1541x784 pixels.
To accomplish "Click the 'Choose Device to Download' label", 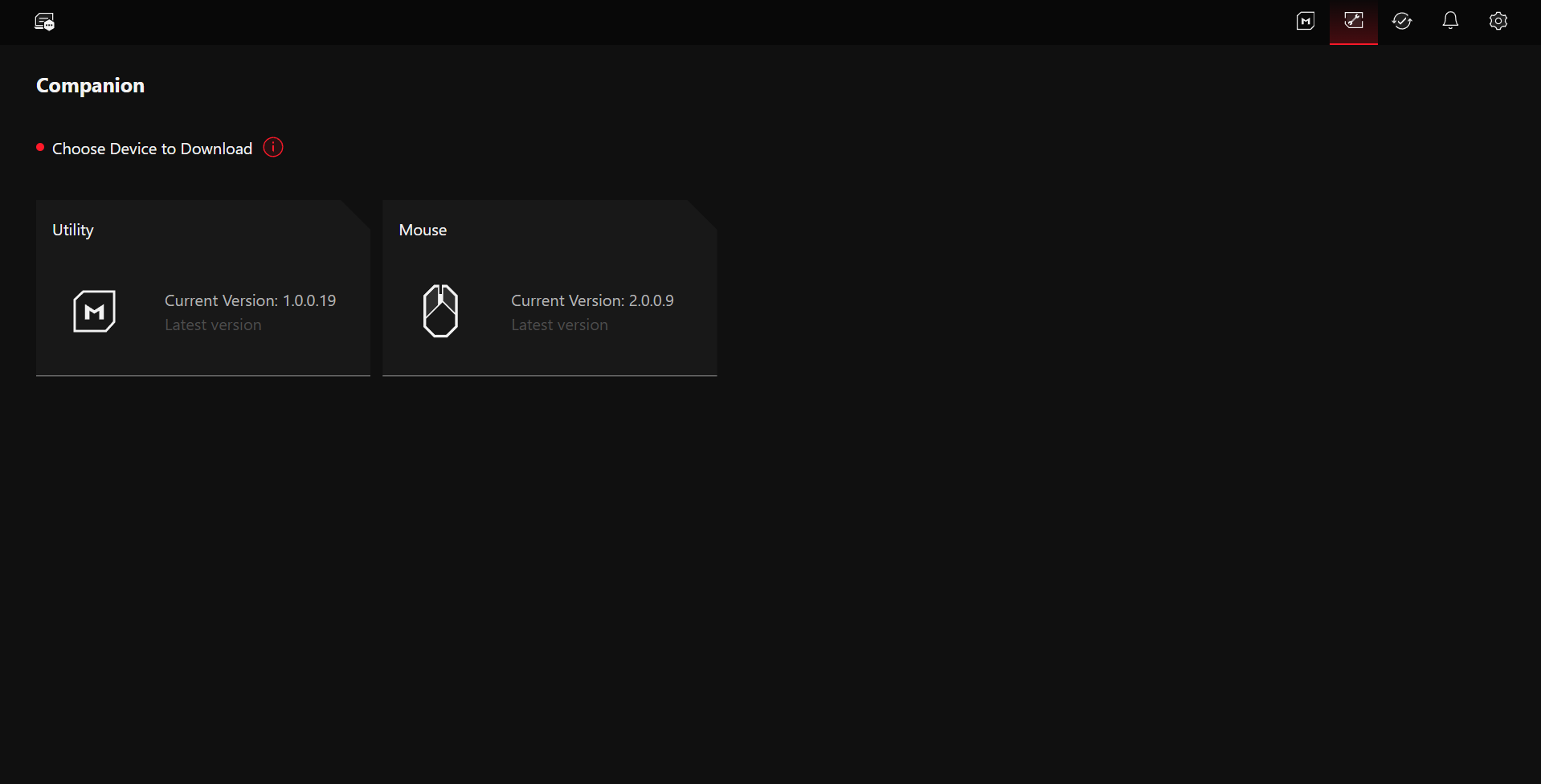I will [x=152, y=149].
